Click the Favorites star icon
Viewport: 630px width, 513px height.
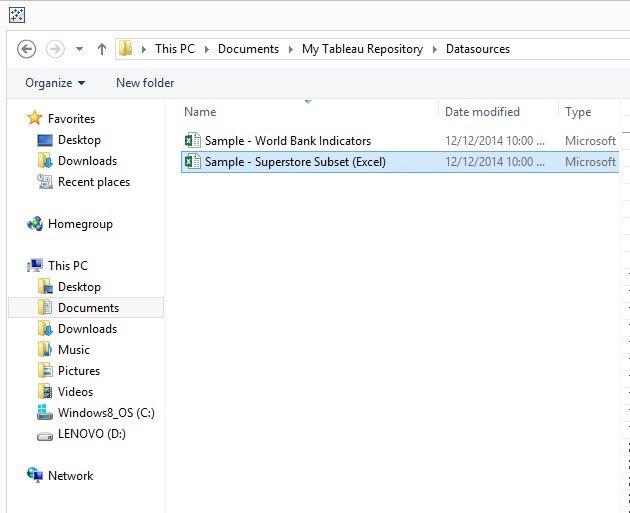35,118
